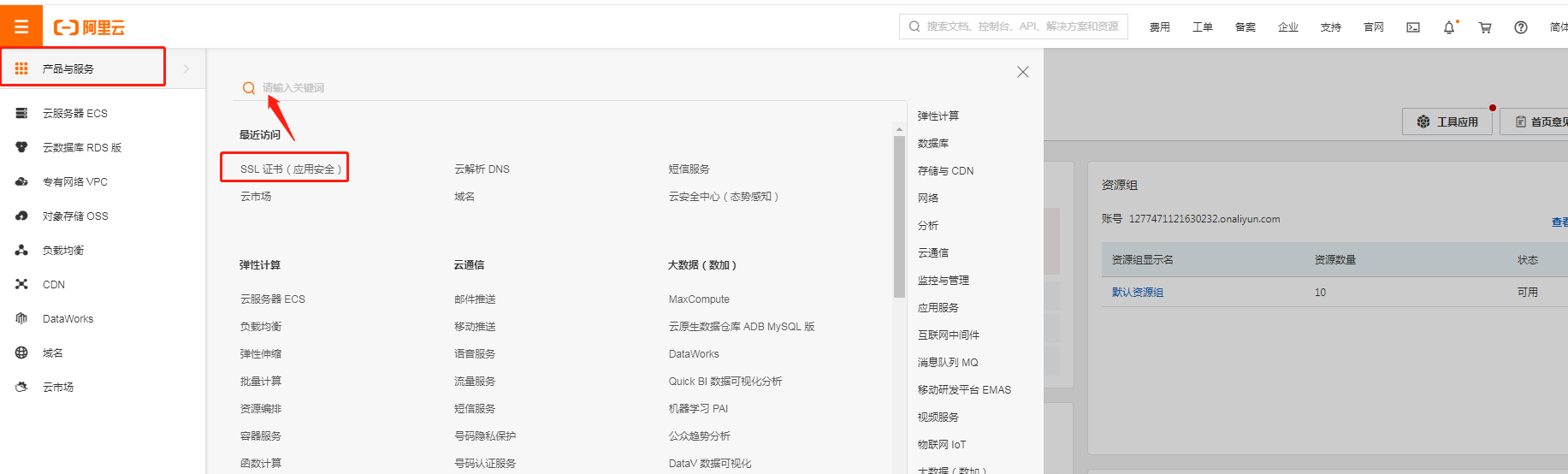Click the cloud market icon in sidebar
The width and height of the screenshot is (1568, 474).
(21, 387)
